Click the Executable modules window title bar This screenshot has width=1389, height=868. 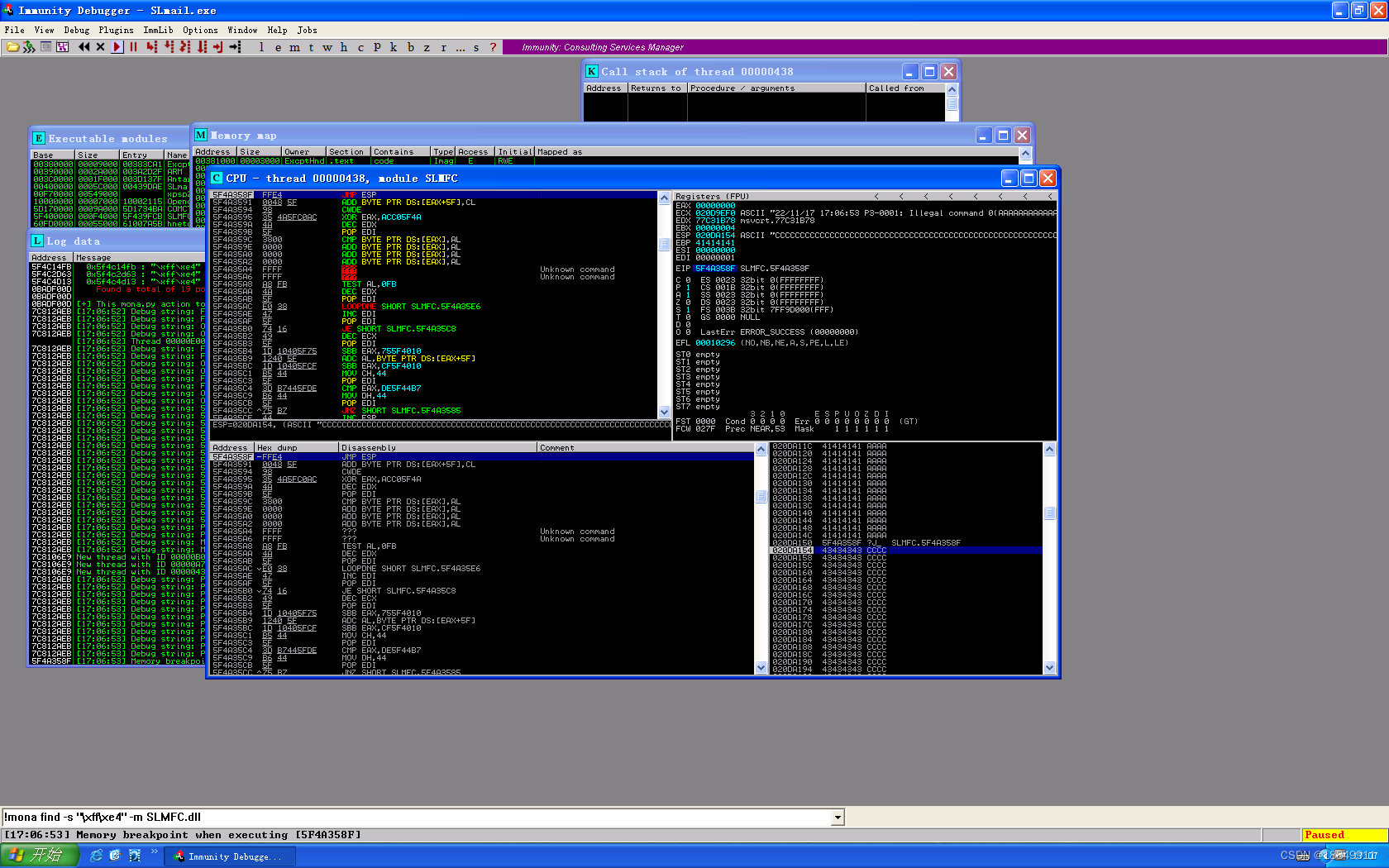click(110, 138)
